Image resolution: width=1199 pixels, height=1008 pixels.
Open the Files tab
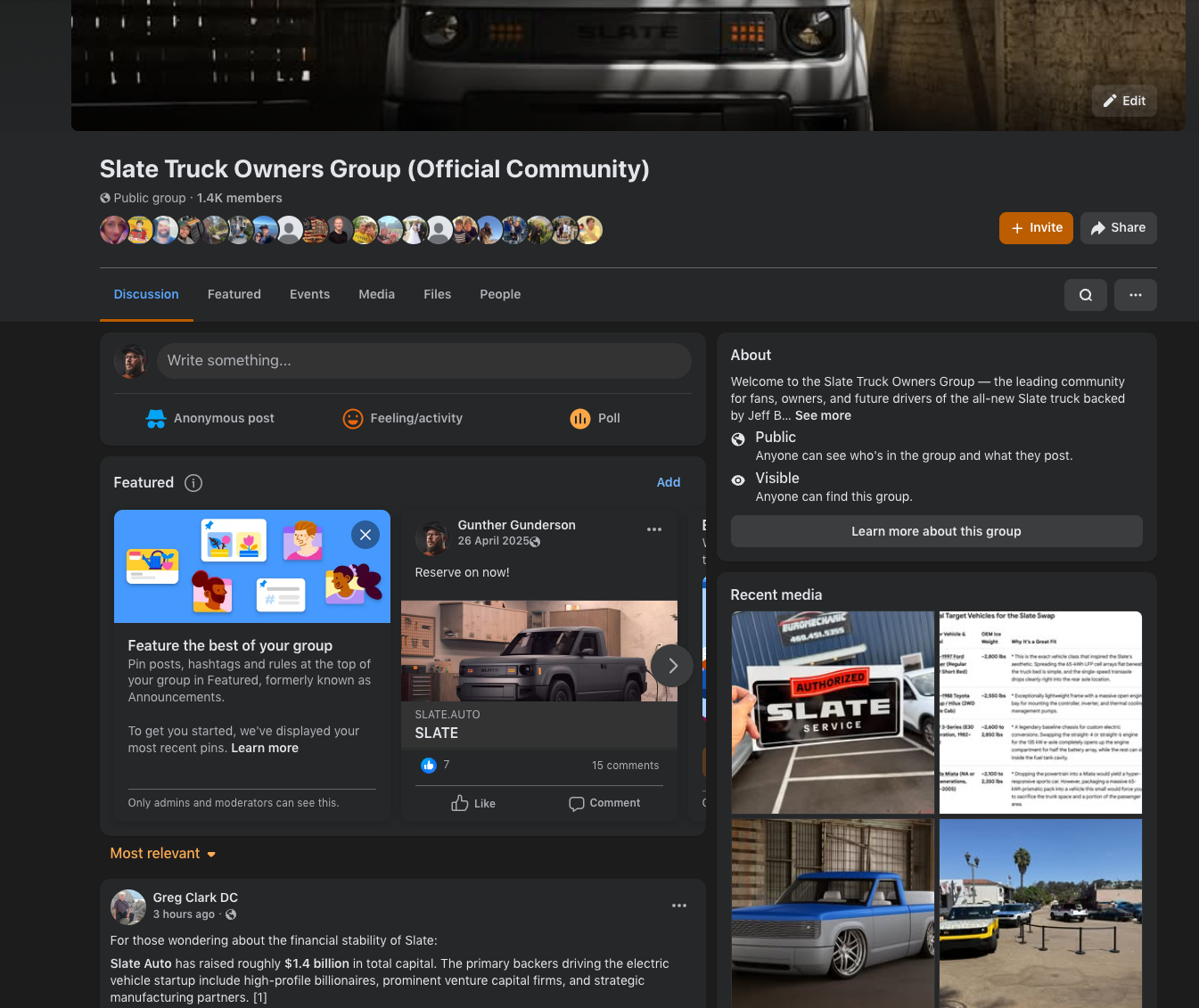pos(437,294)
